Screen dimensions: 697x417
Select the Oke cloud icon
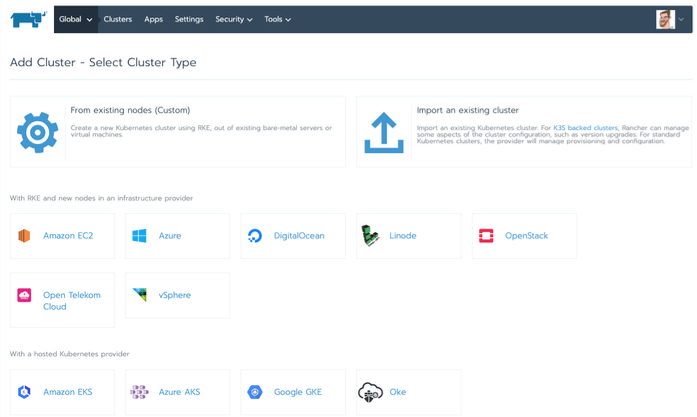371,392
